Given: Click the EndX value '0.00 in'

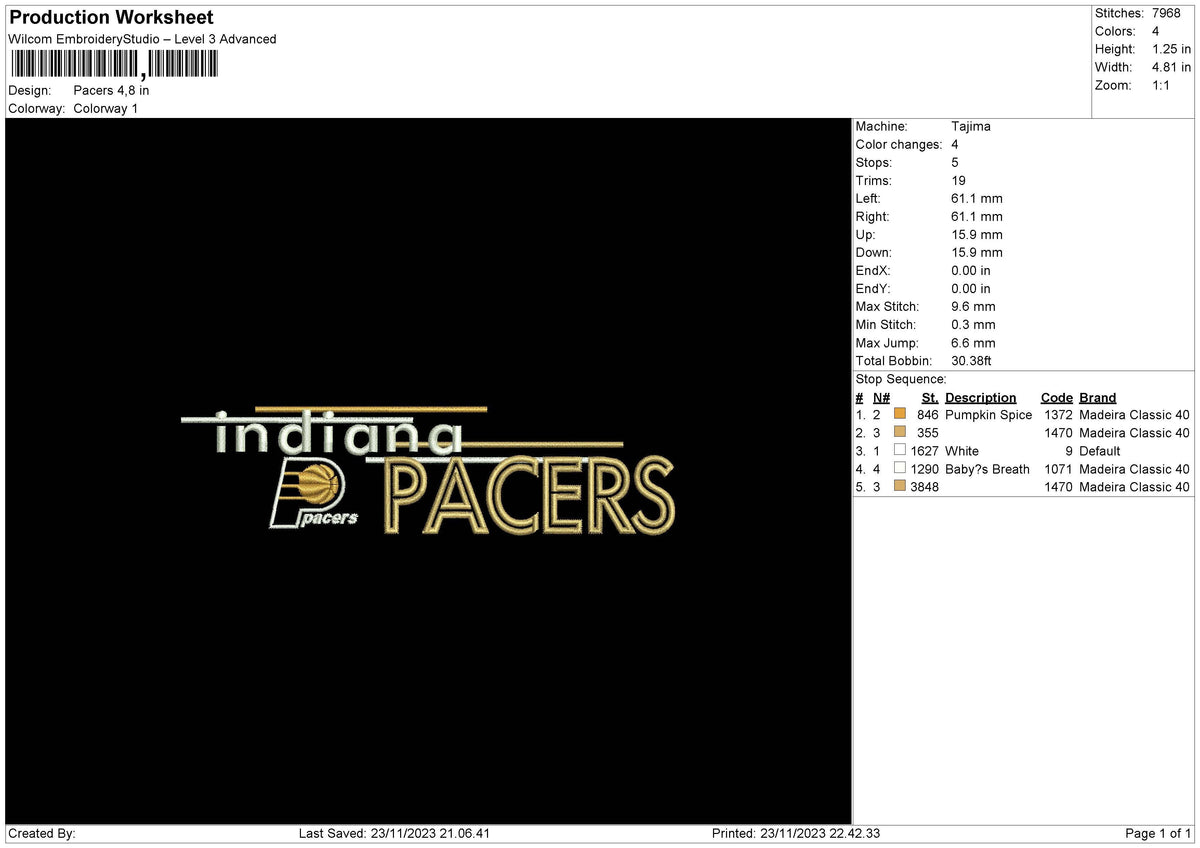Looking at the screenshot, I should click(x=971, y=271).
